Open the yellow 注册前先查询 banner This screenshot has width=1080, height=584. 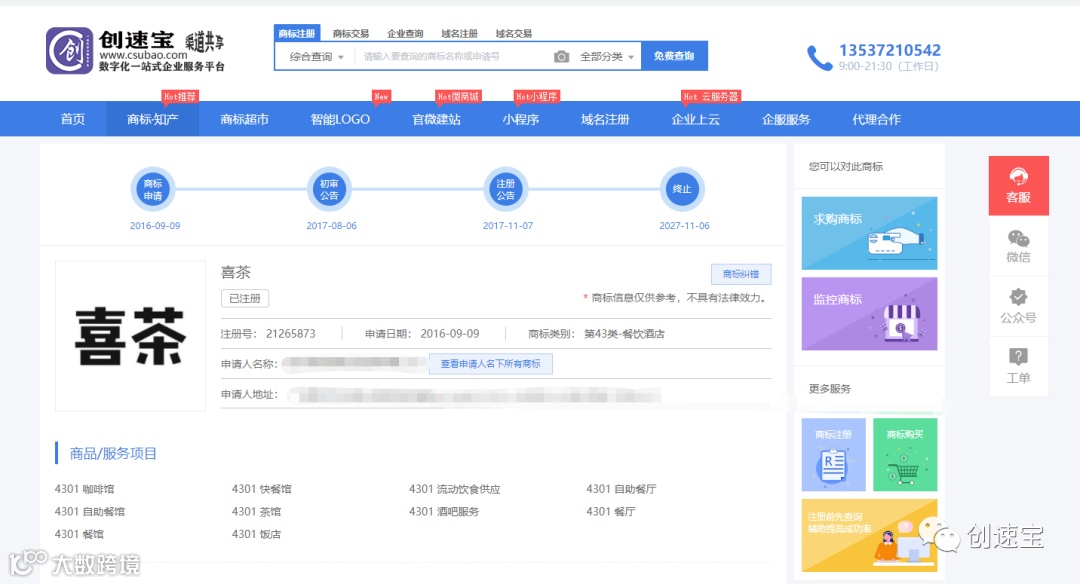pyautogui.click(x=869, y=535)
